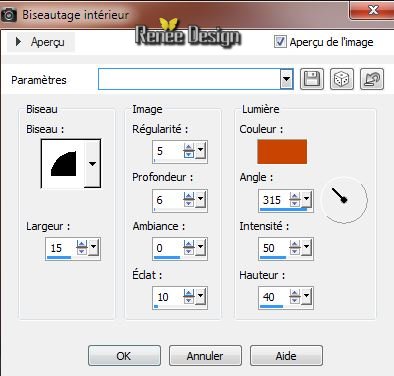Click the angle dial control
394x376 pixels.
tap(344, 200)
